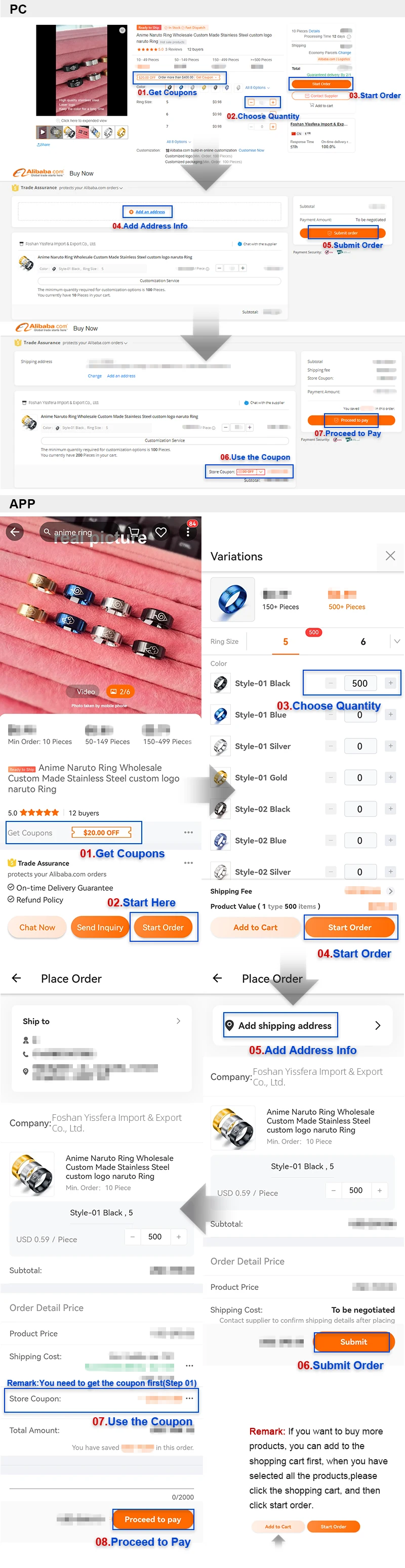Select the Style-01 Blue color swatch

220,715
